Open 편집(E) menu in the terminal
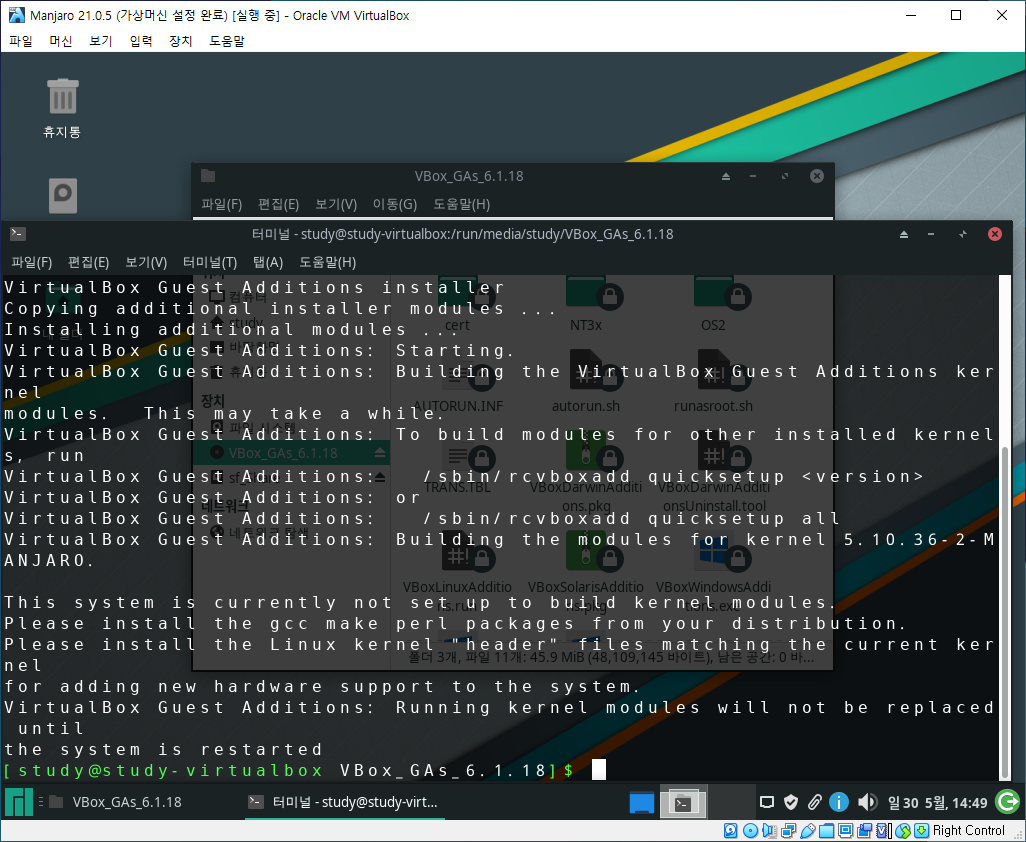The width and height of the screenshot is (1026, 842). [x=88, y=262]
